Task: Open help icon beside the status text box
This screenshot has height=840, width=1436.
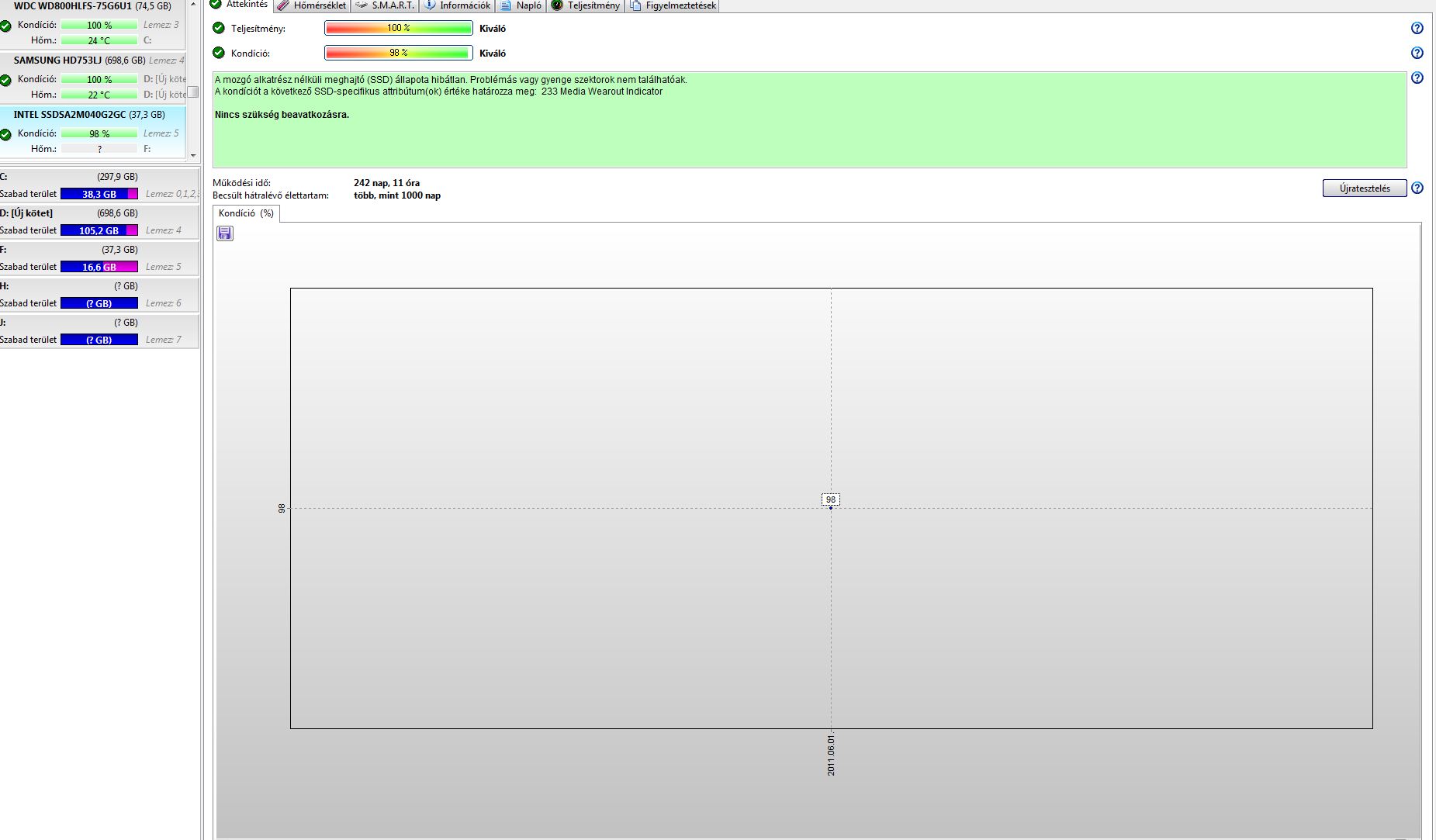Action: (x=1417, y=78)
